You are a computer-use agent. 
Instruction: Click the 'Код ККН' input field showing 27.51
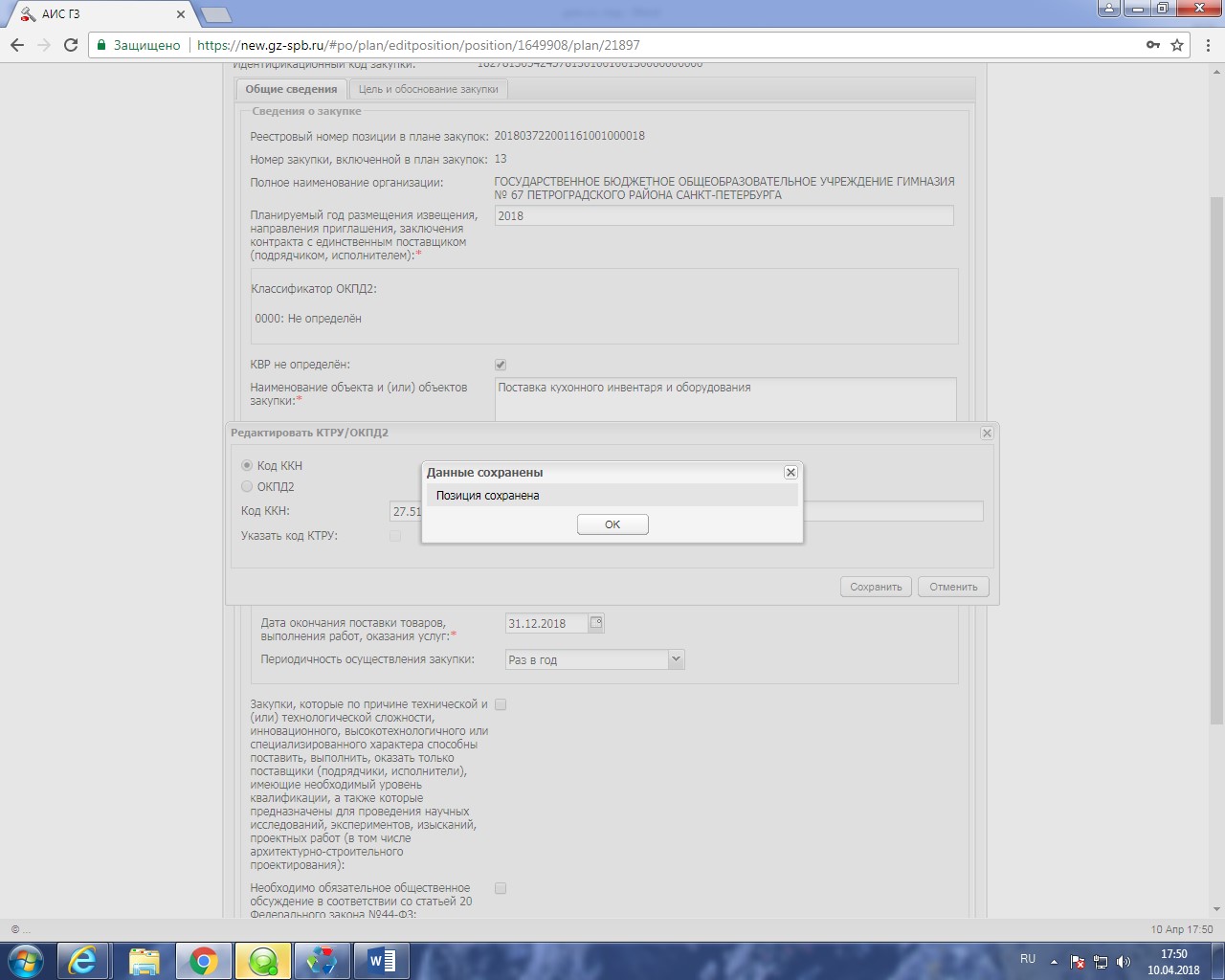(x=686, y=511)
